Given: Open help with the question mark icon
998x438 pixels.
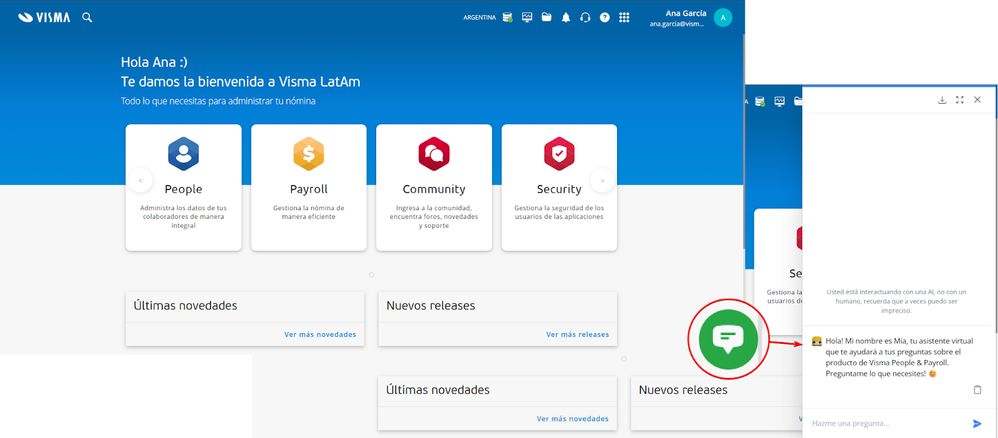Looking at the screenshot, I should pyautogui.click(x=605, y=18).
